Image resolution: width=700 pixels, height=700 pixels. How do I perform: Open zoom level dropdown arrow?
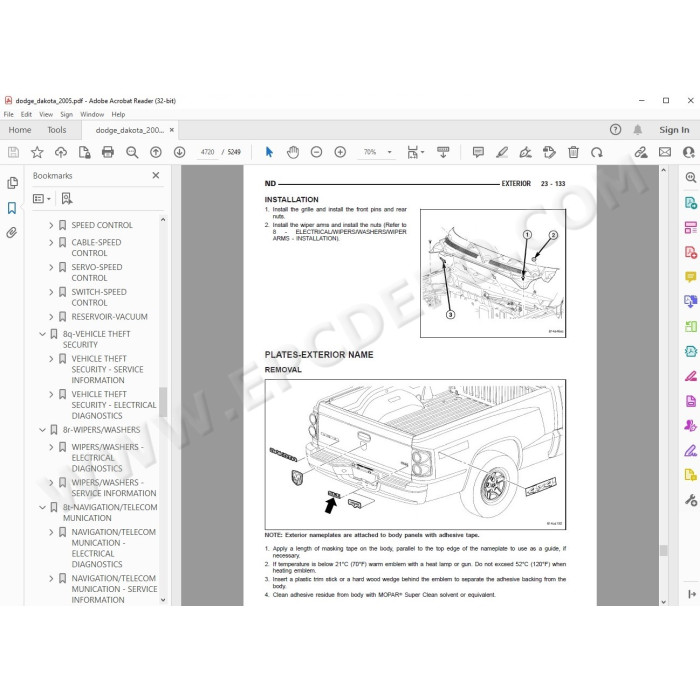[x=389, y=152]
